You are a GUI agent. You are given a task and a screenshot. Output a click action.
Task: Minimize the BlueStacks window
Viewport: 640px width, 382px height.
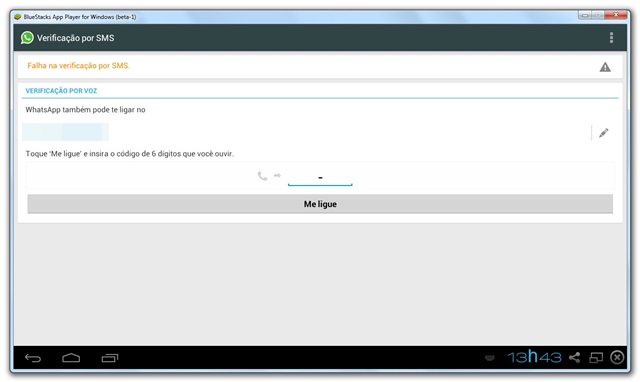pyautogui.click(x=585, y=16)
